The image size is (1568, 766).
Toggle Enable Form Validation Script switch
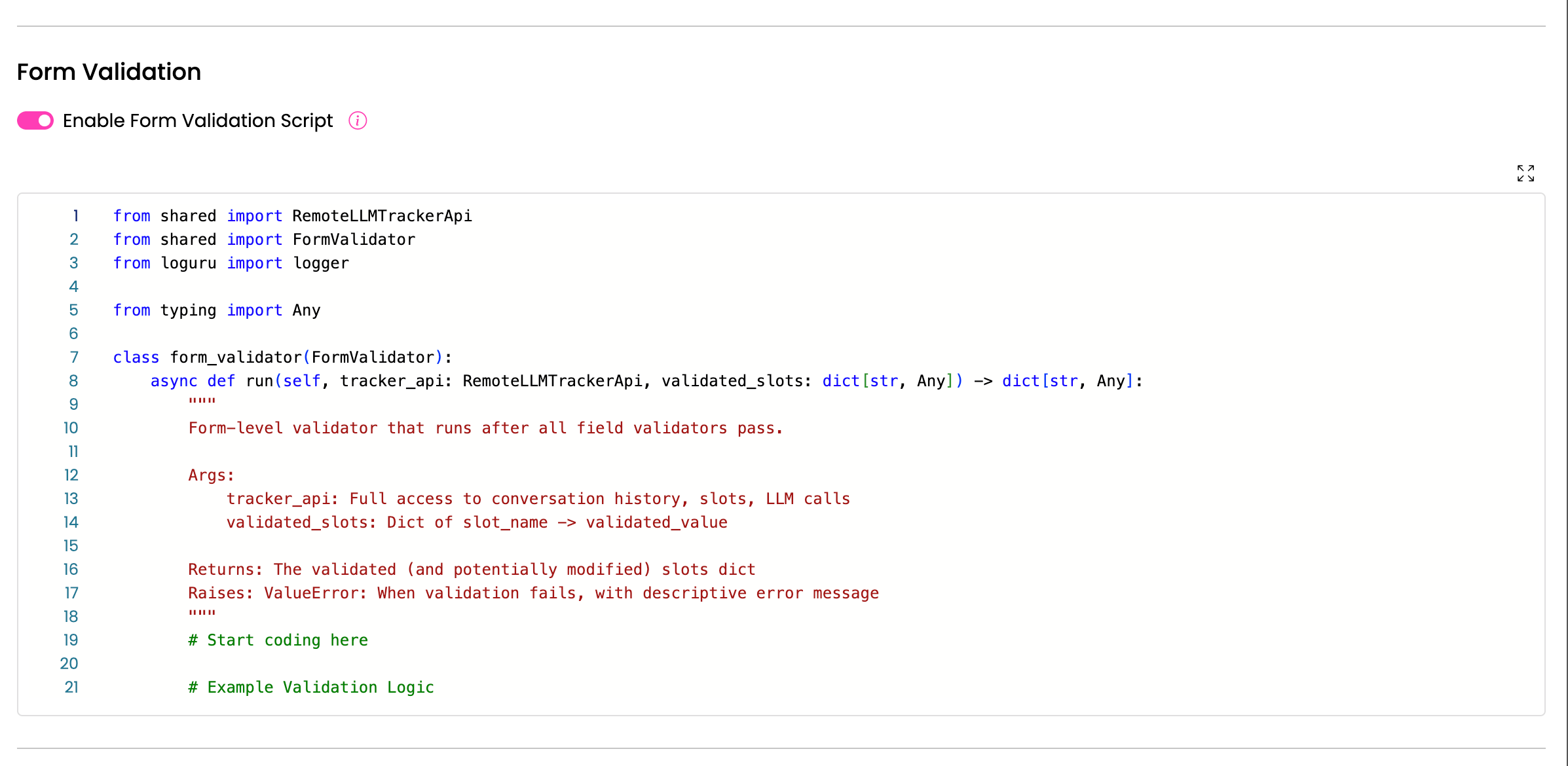click(35, 120)
